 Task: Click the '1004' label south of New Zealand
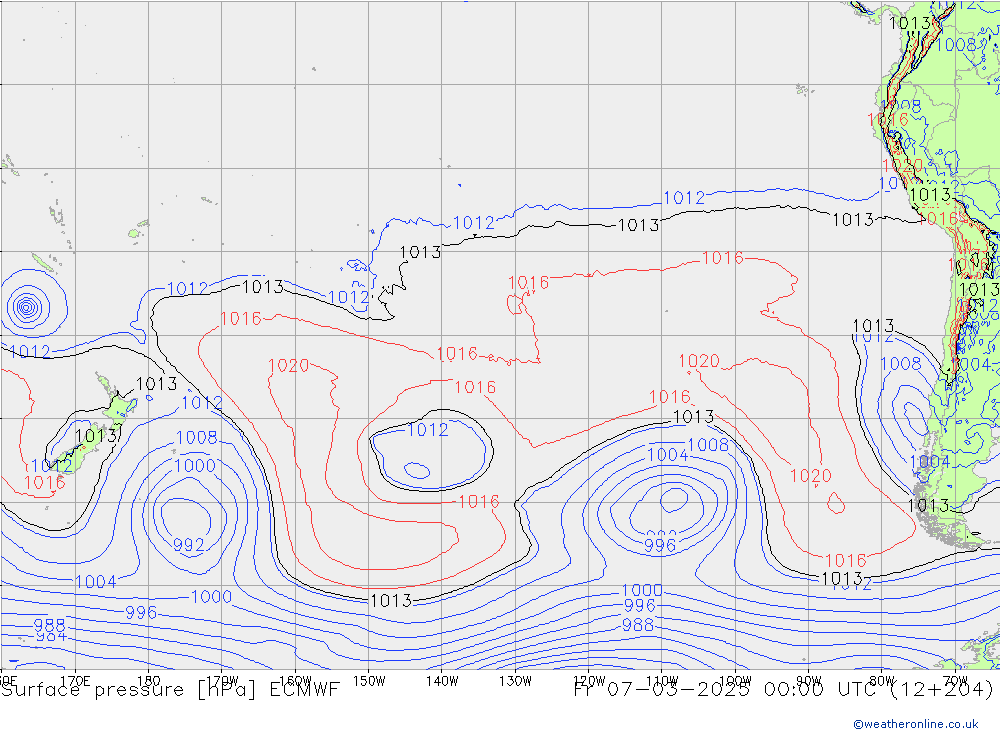point(96,582)
